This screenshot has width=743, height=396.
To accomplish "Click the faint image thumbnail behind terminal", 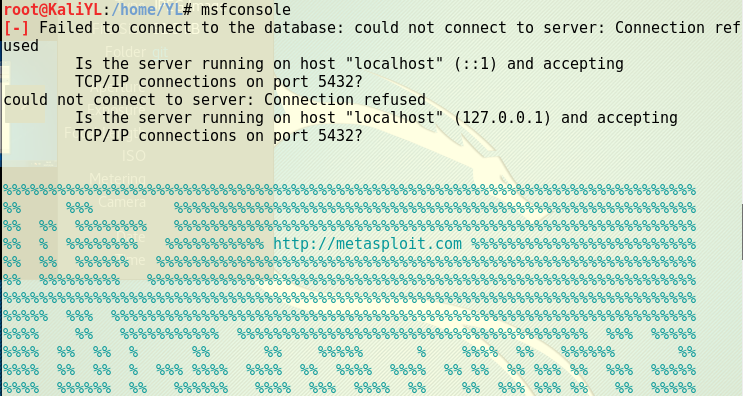I will coord(28,103).
